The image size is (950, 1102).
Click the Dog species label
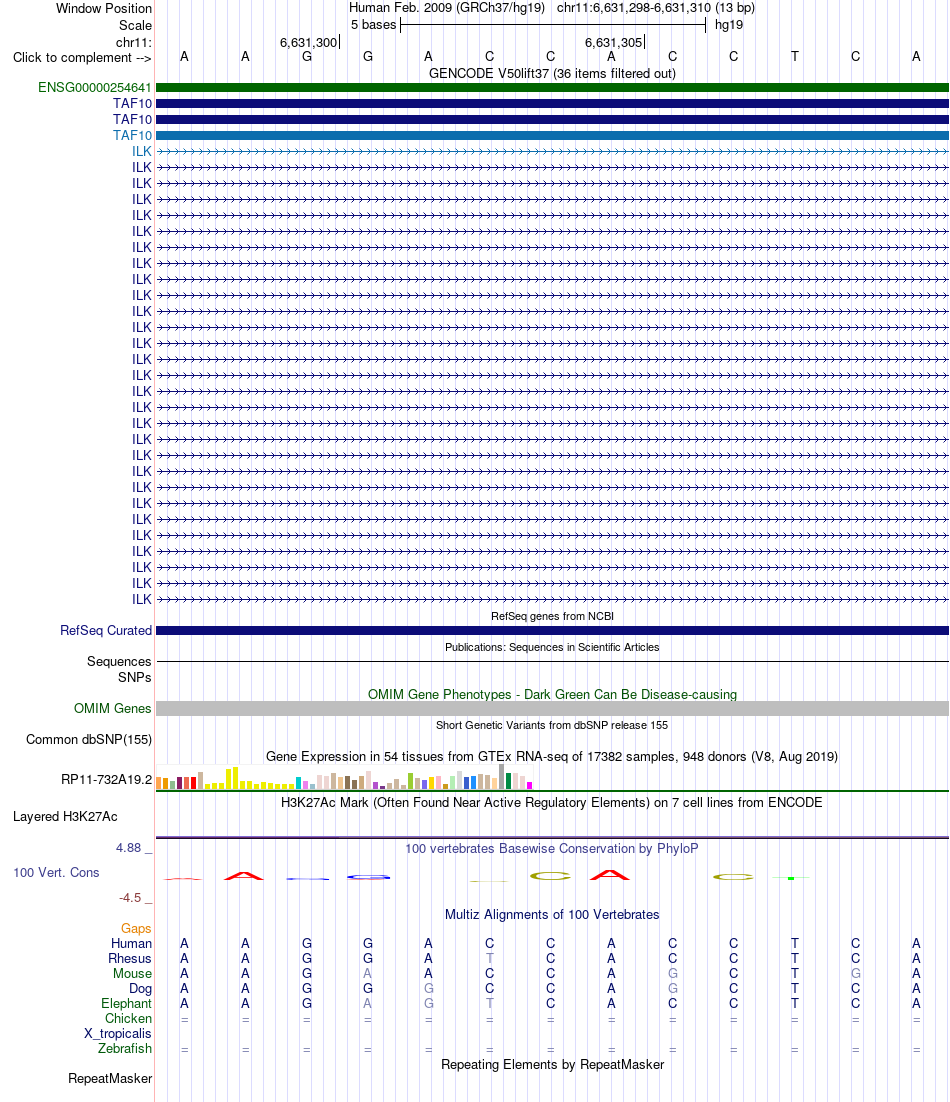pos(141,988)
